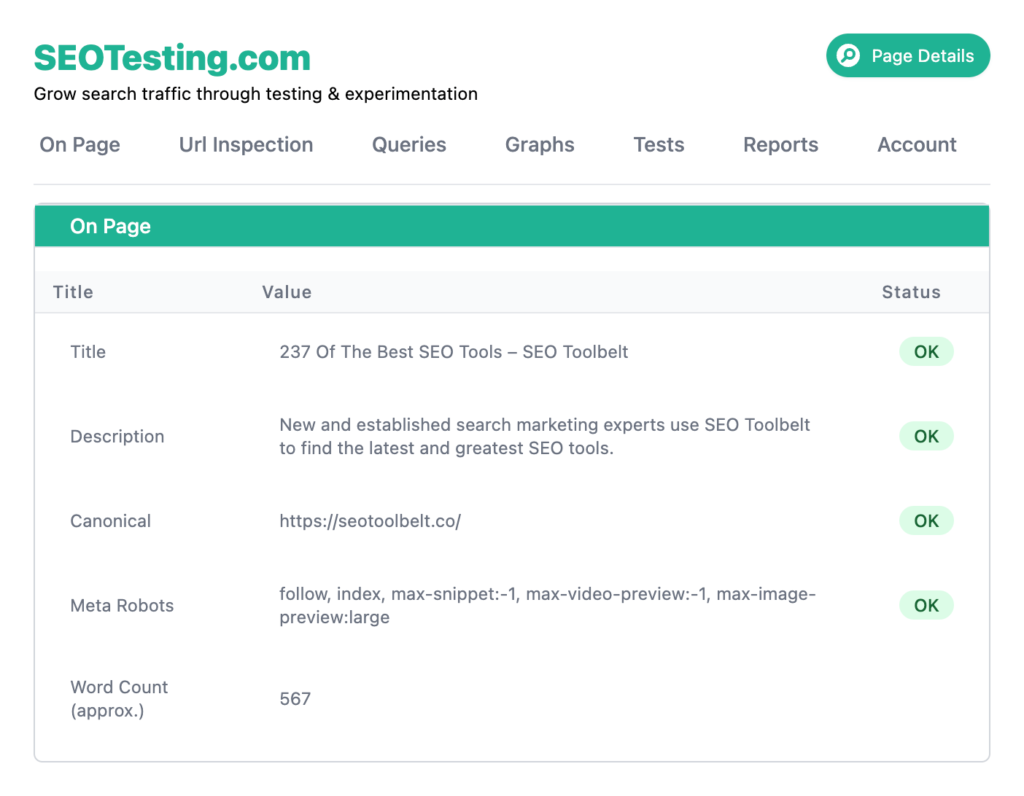View the Reports tab
The height and width of the screenshot is (796, 1024).
(x=780, y=144)
